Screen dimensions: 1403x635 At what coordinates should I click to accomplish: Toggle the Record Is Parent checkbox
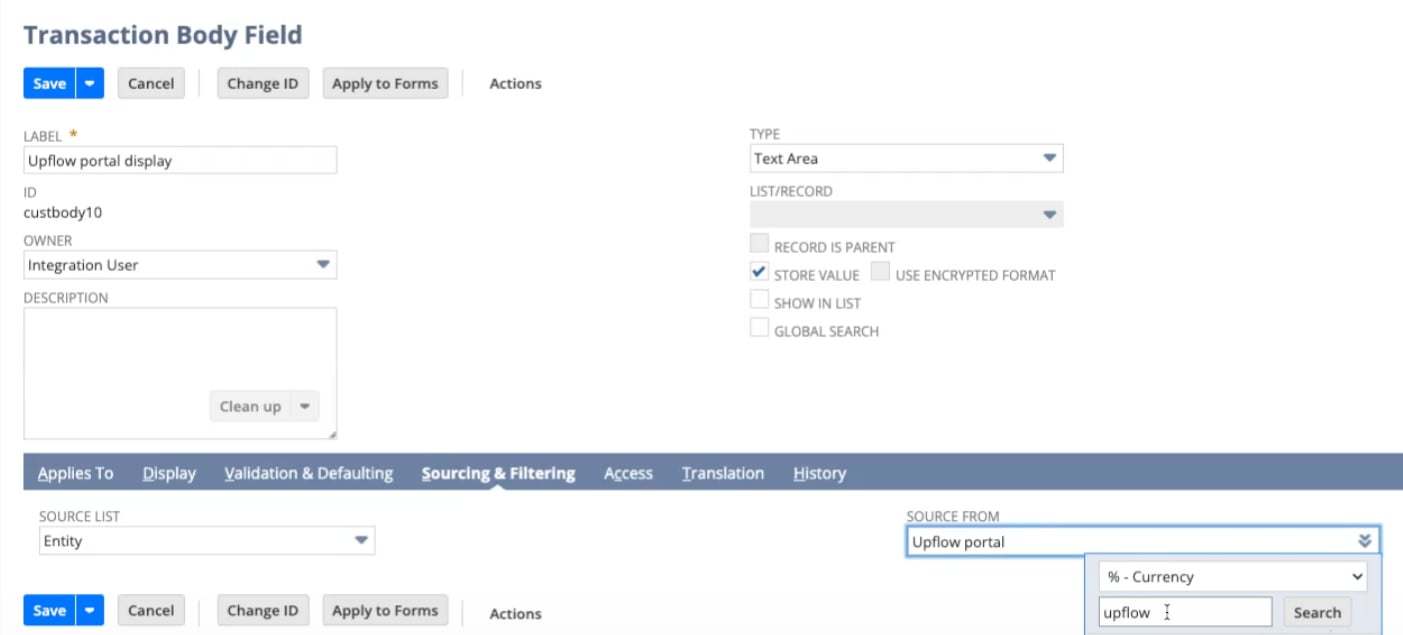coord(760,244)
